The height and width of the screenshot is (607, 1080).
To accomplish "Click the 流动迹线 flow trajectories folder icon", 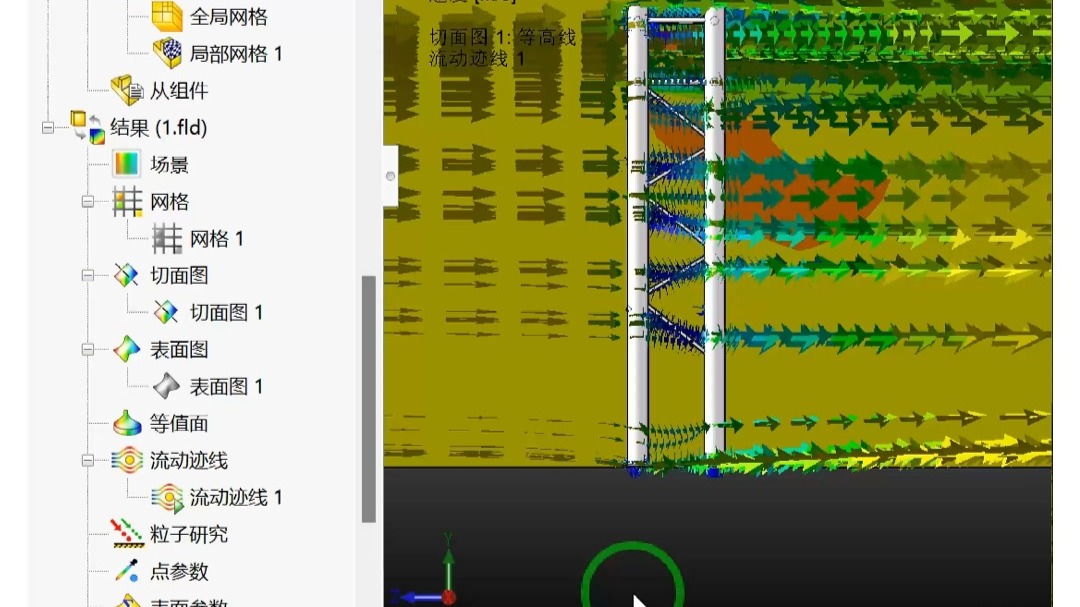I will tap(127, 460).
